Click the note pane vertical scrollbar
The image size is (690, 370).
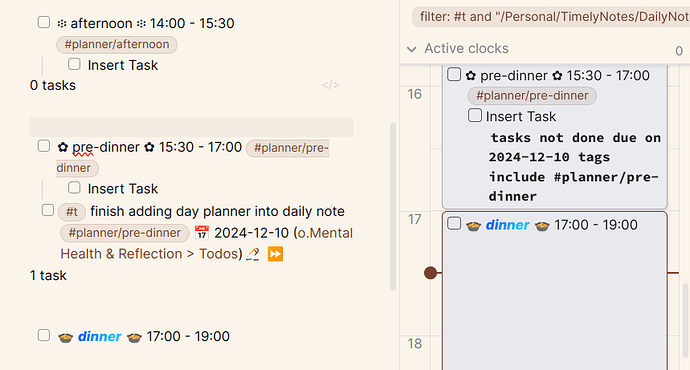pos(393,207)
